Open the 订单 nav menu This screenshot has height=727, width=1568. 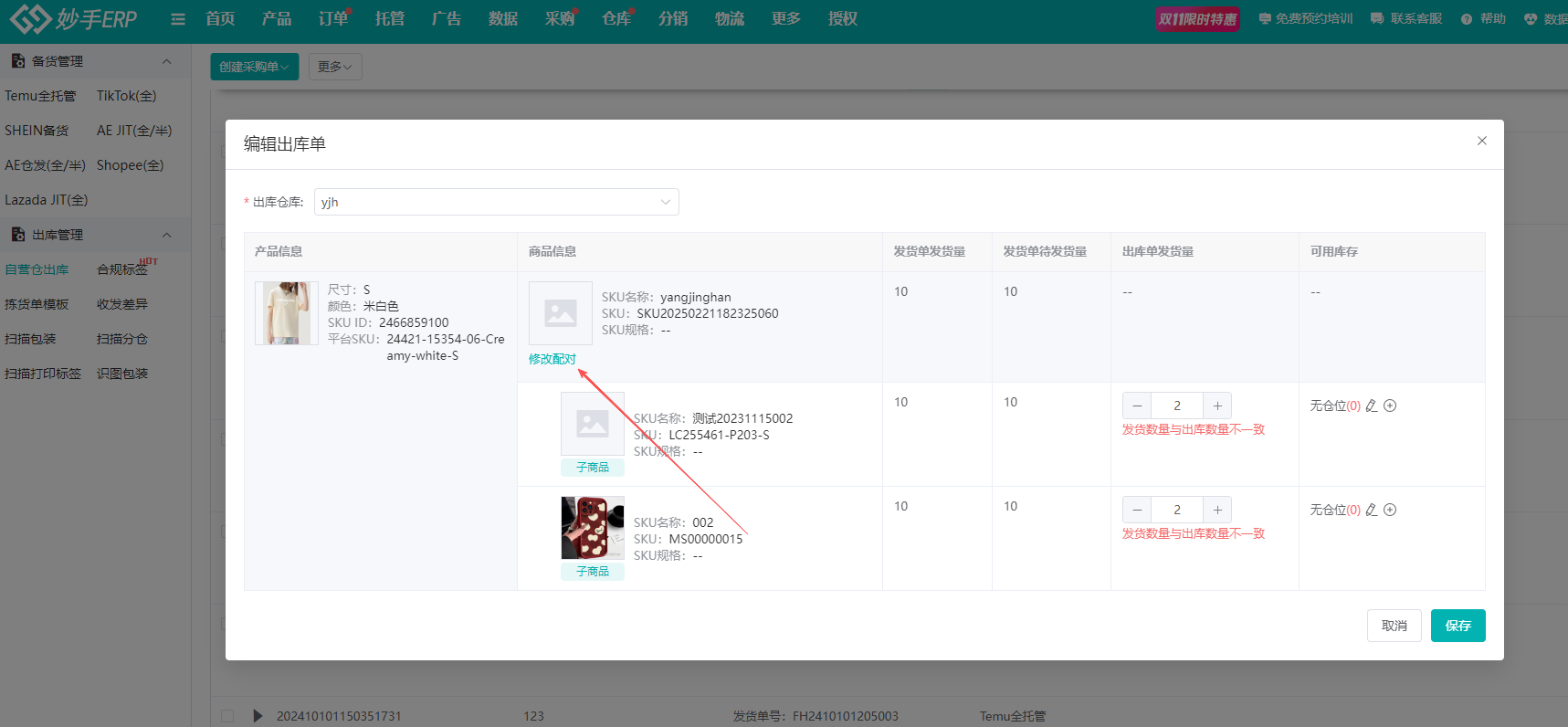tap(333, 18)
